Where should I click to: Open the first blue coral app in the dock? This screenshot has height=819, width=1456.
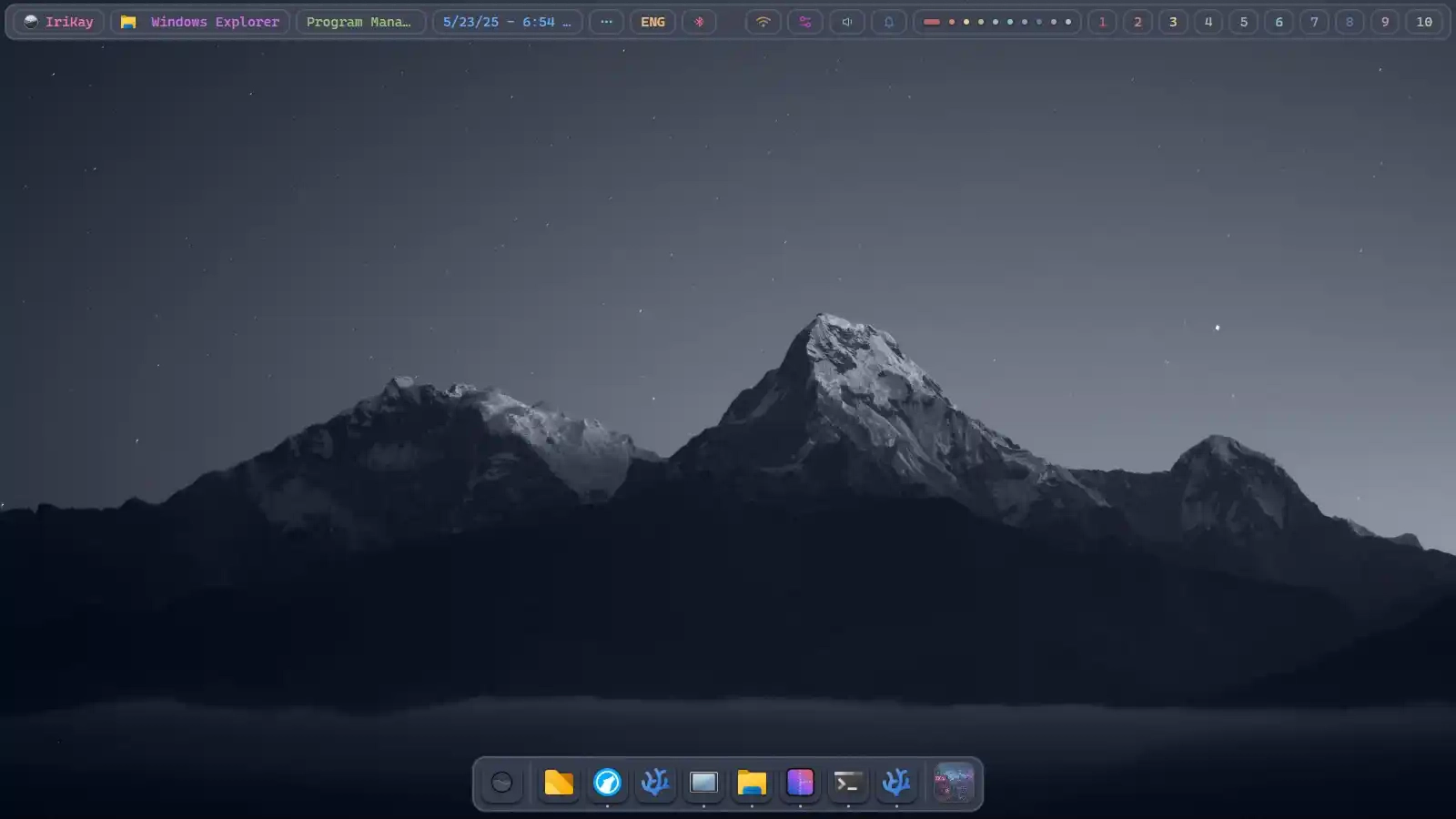click(x=656, y=782)
